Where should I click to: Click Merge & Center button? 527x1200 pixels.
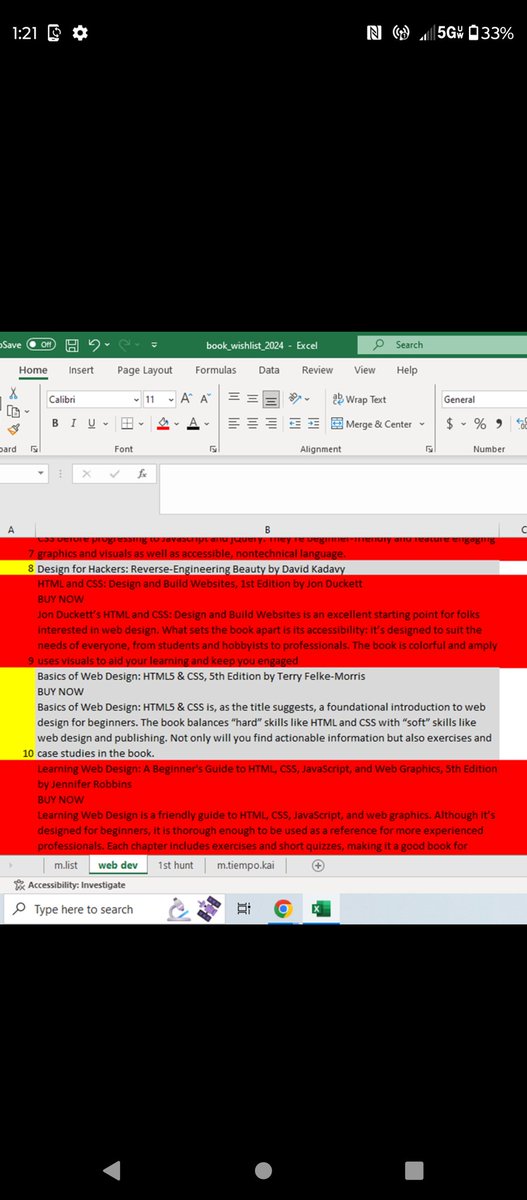pyautogui.click(x=372, y=424)
